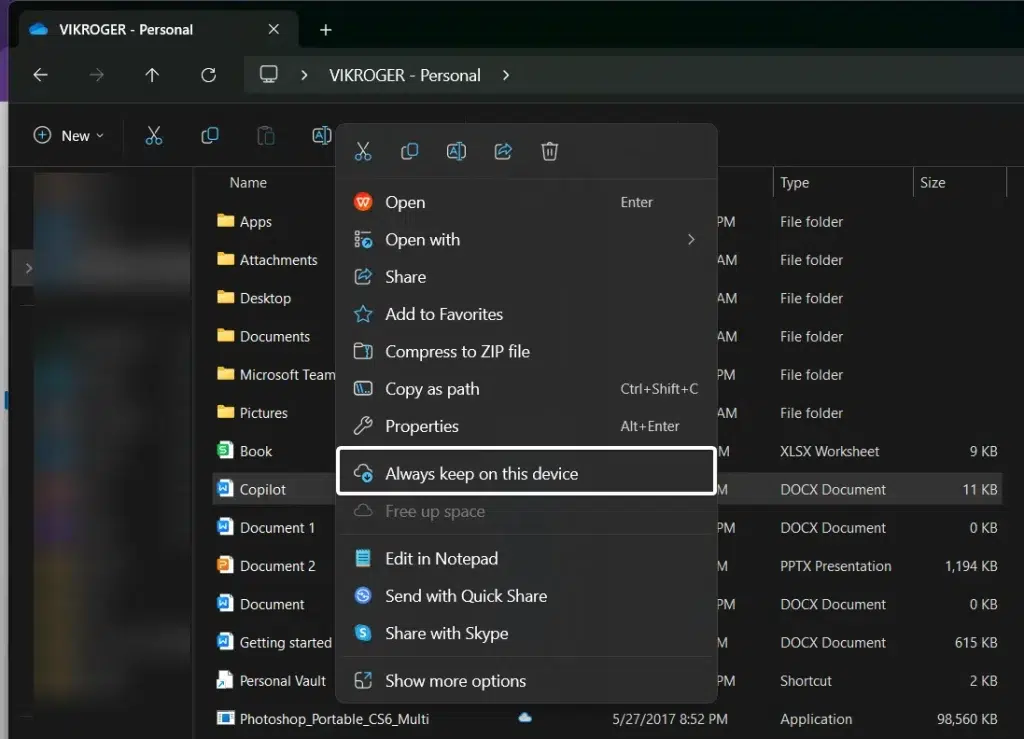This screenshot has height=739, width=1024.
Task: Click the This PC monitor icon in address bar
Action: 268,74
